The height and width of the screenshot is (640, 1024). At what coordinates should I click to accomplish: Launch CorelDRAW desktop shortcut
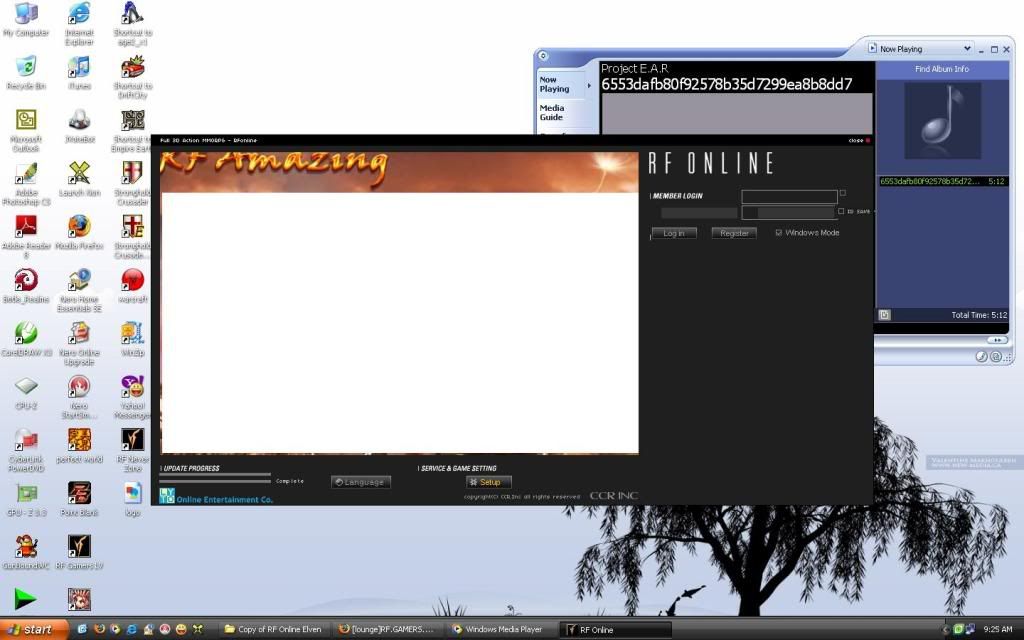tap(26, 339)
